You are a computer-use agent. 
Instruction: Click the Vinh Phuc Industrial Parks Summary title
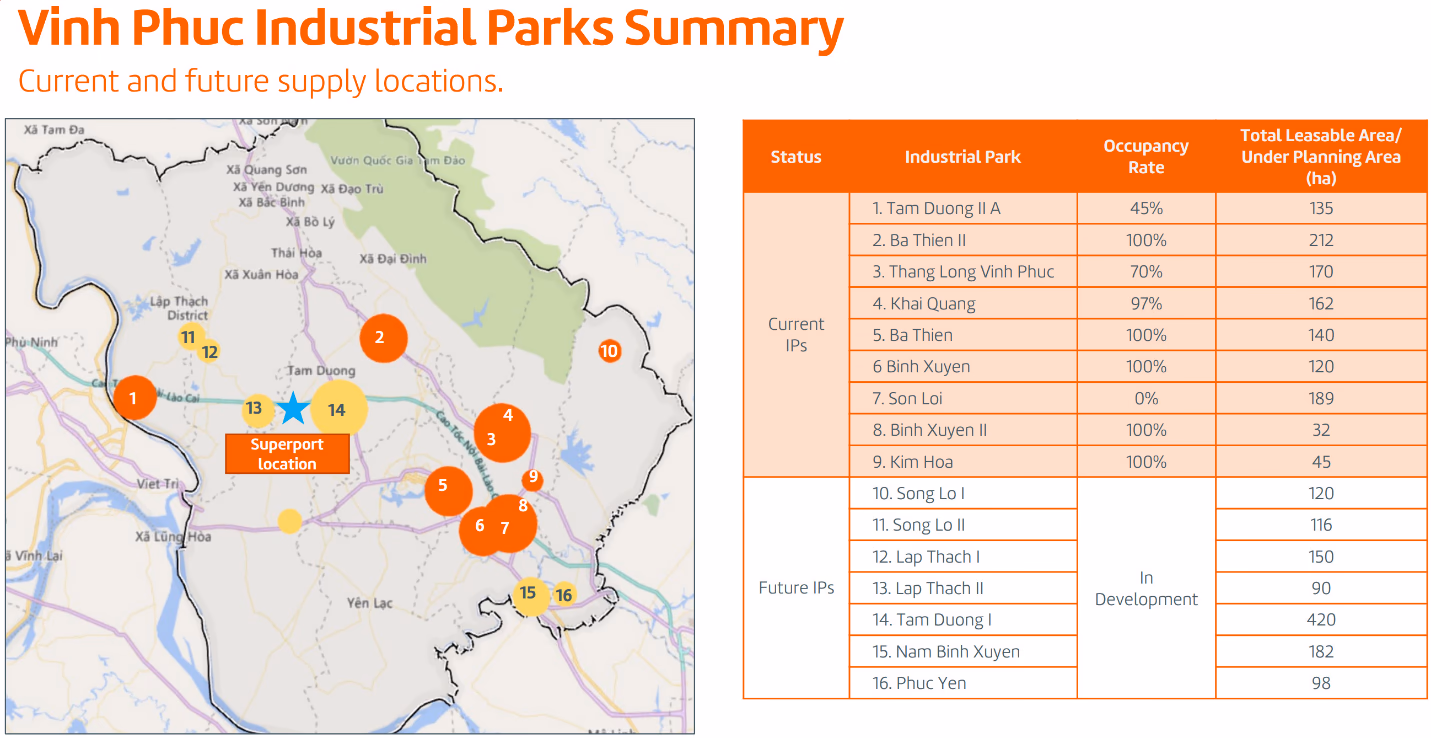click(x=431, y=30)
